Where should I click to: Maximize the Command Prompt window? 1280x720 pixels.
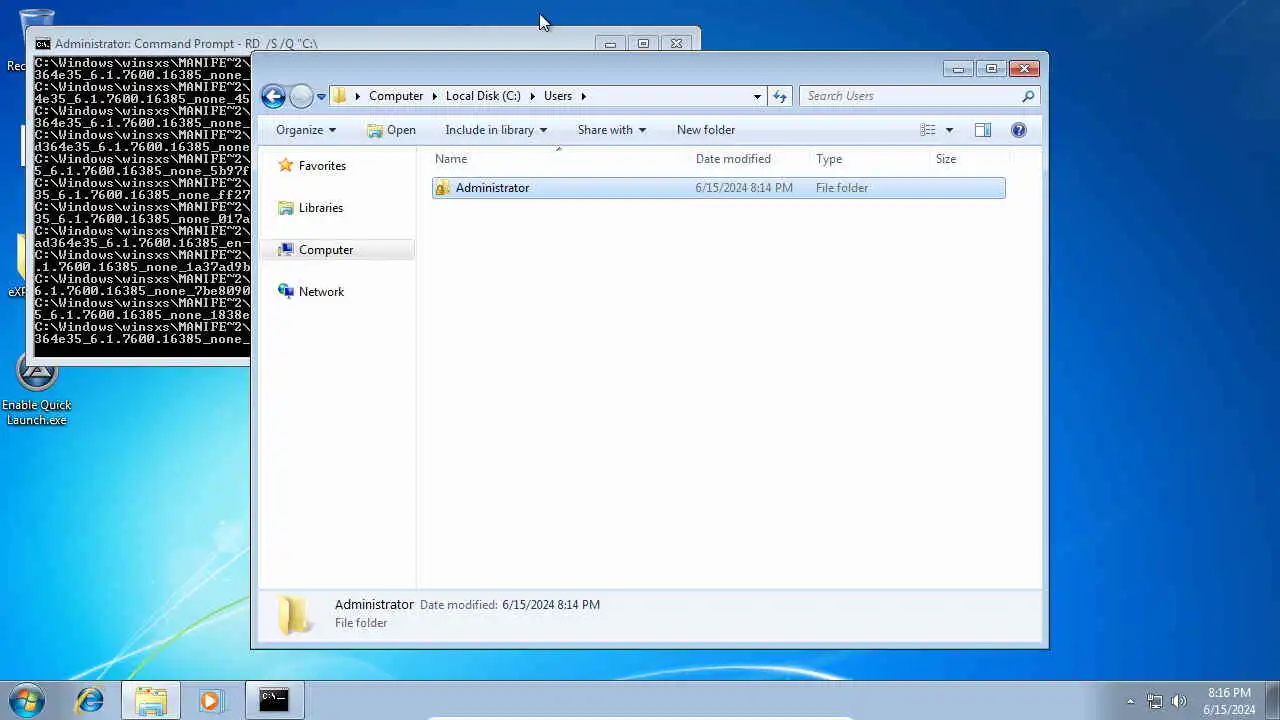[x=643, y=44]
